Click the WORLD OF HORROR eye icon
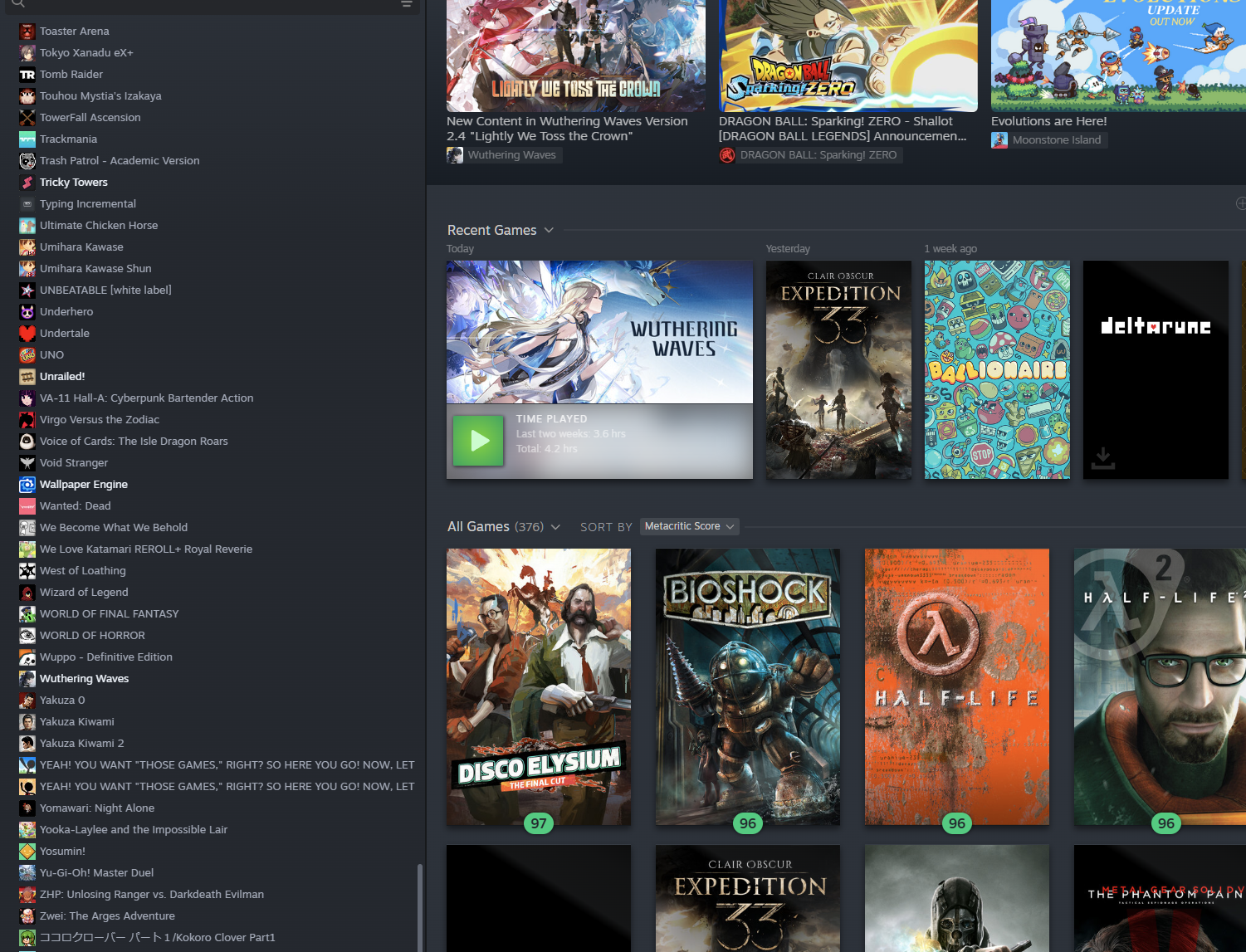This screenshot has width=1246, height=952. [27, 636]
